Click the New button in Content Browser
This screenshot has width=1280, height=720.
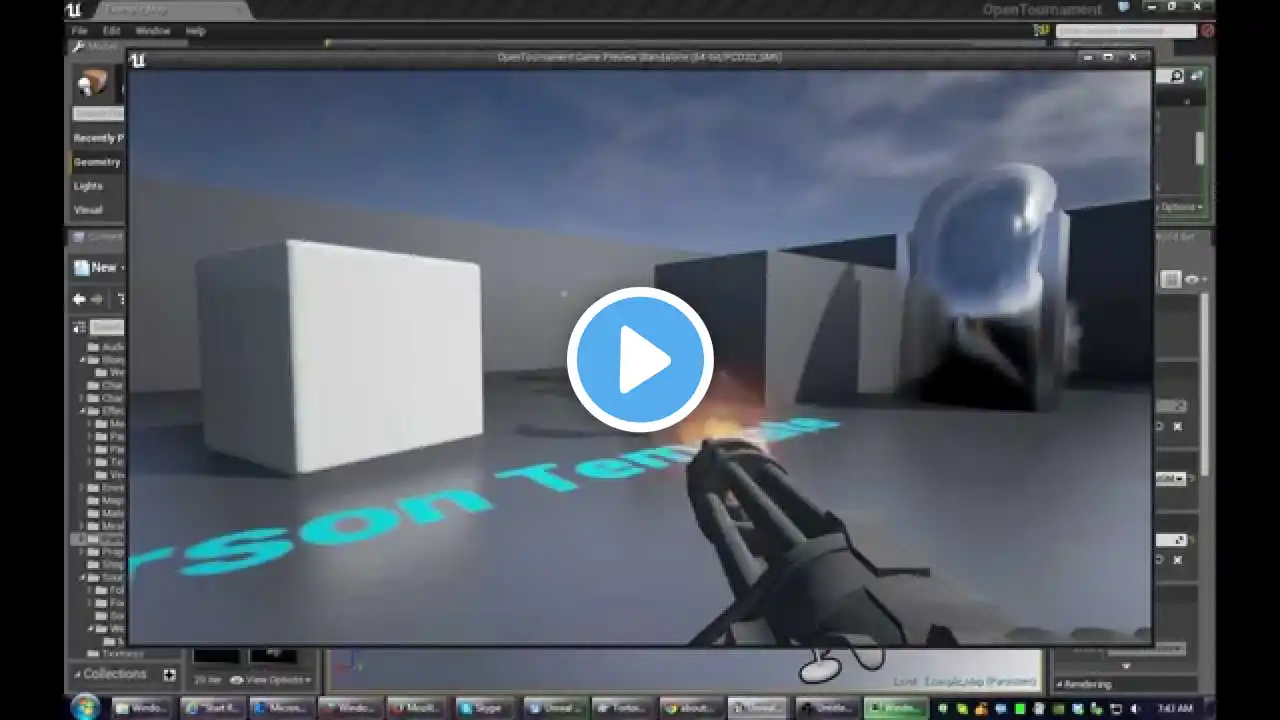tap(98, 267)
